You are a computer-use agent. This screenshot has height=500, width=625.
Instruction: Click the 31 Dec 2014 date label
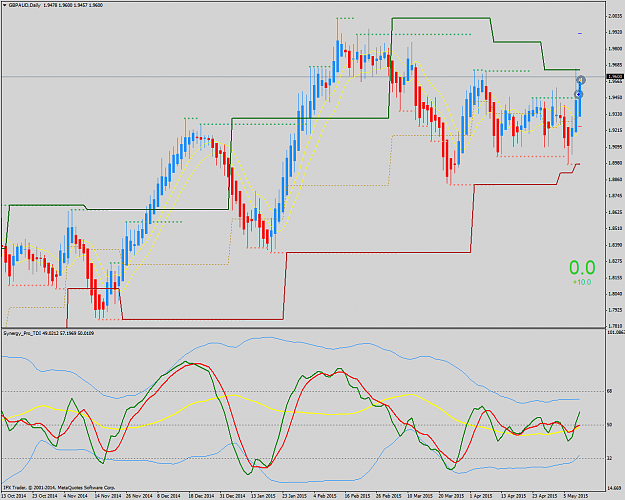232,496
